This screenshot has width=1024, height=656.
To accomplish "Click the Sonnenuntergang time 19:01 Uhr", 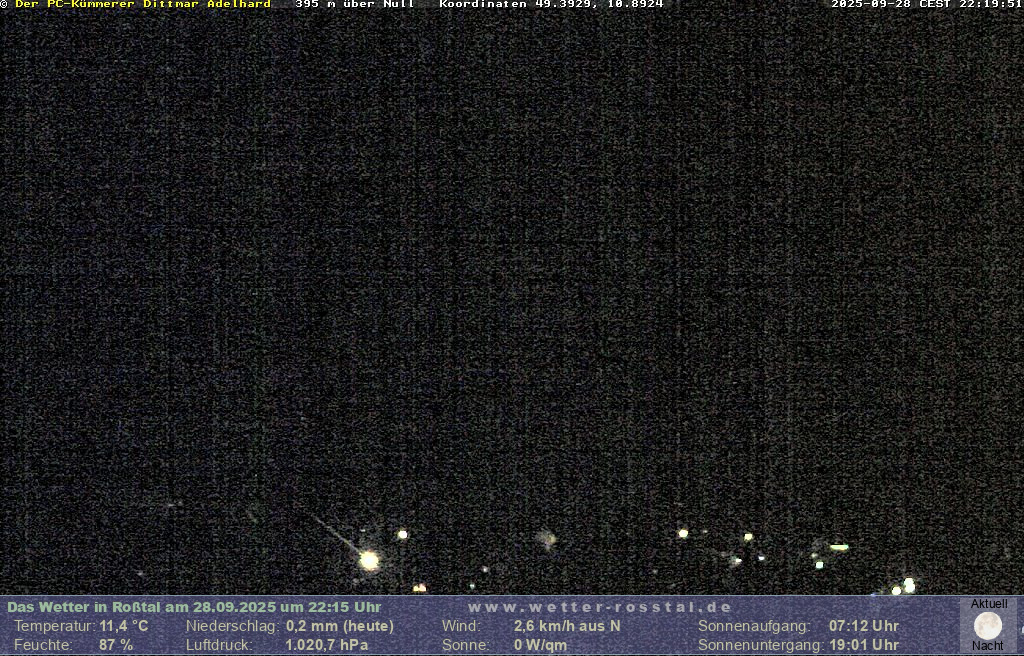I will (x=863, y=645).
